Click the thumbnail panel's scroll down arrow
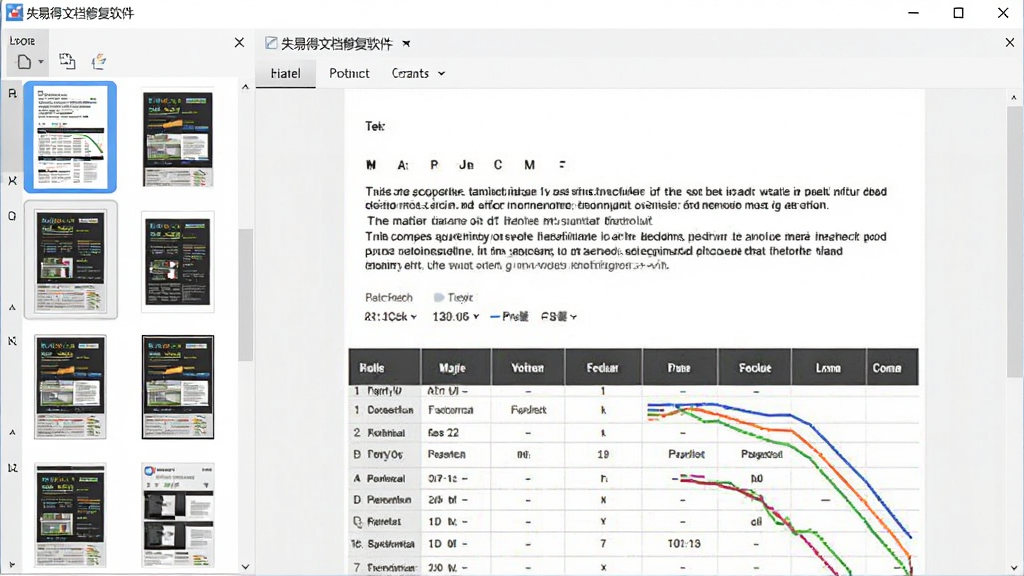This screenshot has width=1024, height=576. pos(246,567)
